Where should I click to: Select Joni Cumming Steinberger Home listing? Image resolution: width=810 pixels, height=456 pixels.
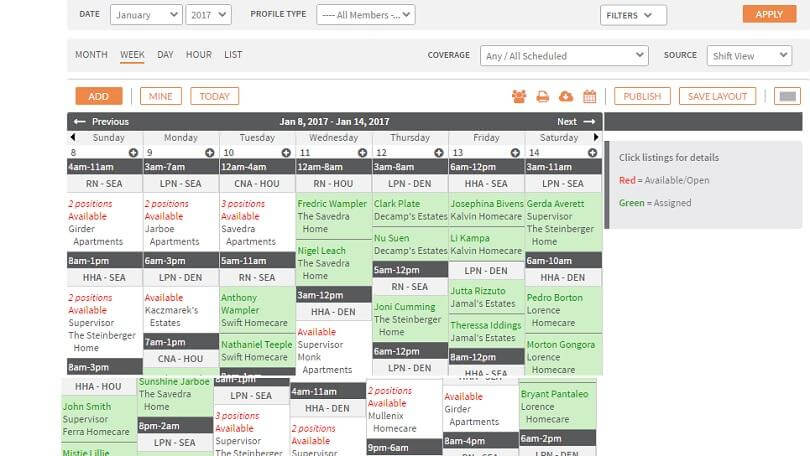click(x=410, y=319)
